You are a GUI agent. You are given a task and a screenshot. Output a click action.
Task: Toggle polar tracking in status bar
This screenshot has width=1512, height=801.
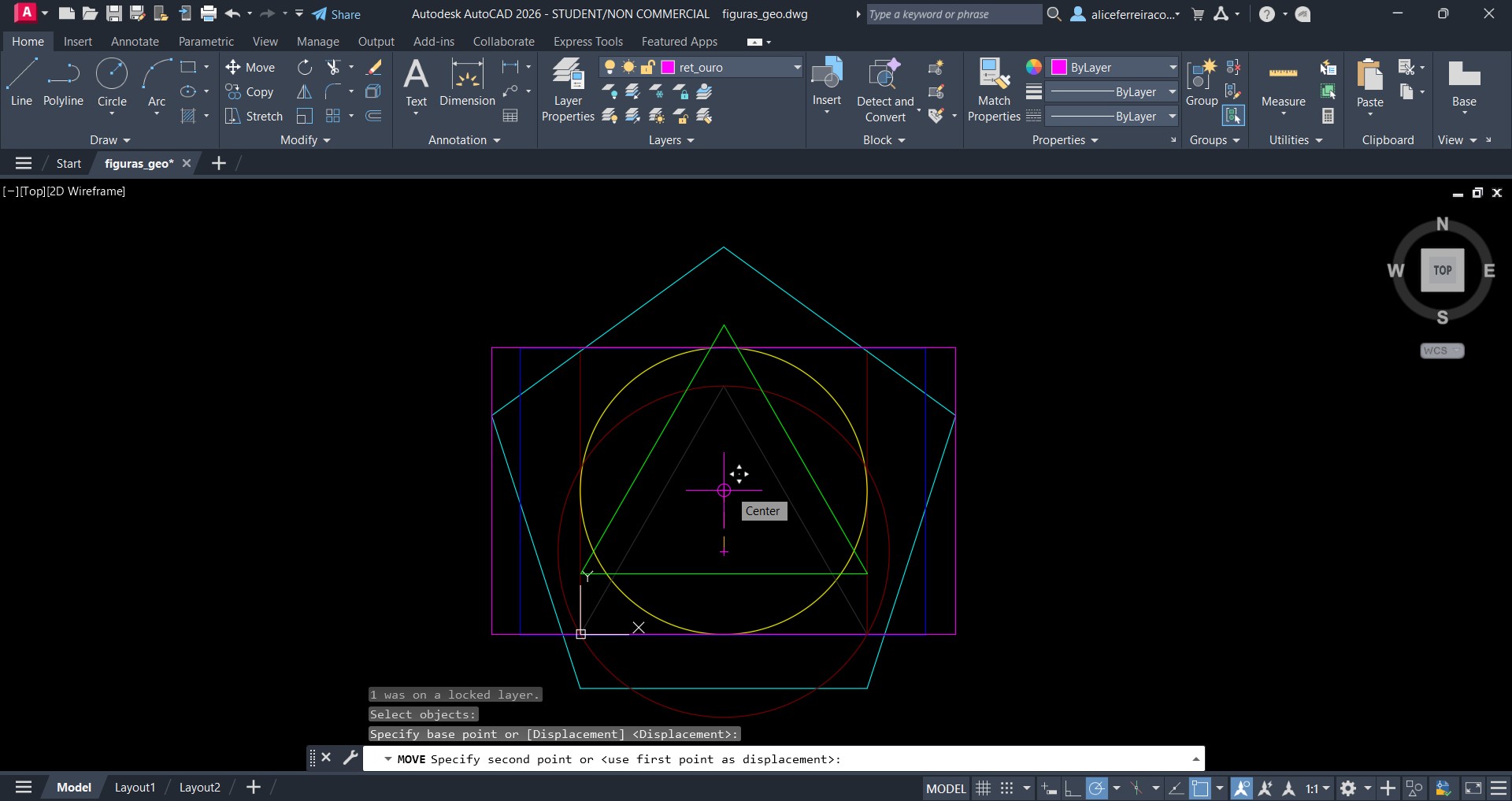click(x=1096, y=788)
